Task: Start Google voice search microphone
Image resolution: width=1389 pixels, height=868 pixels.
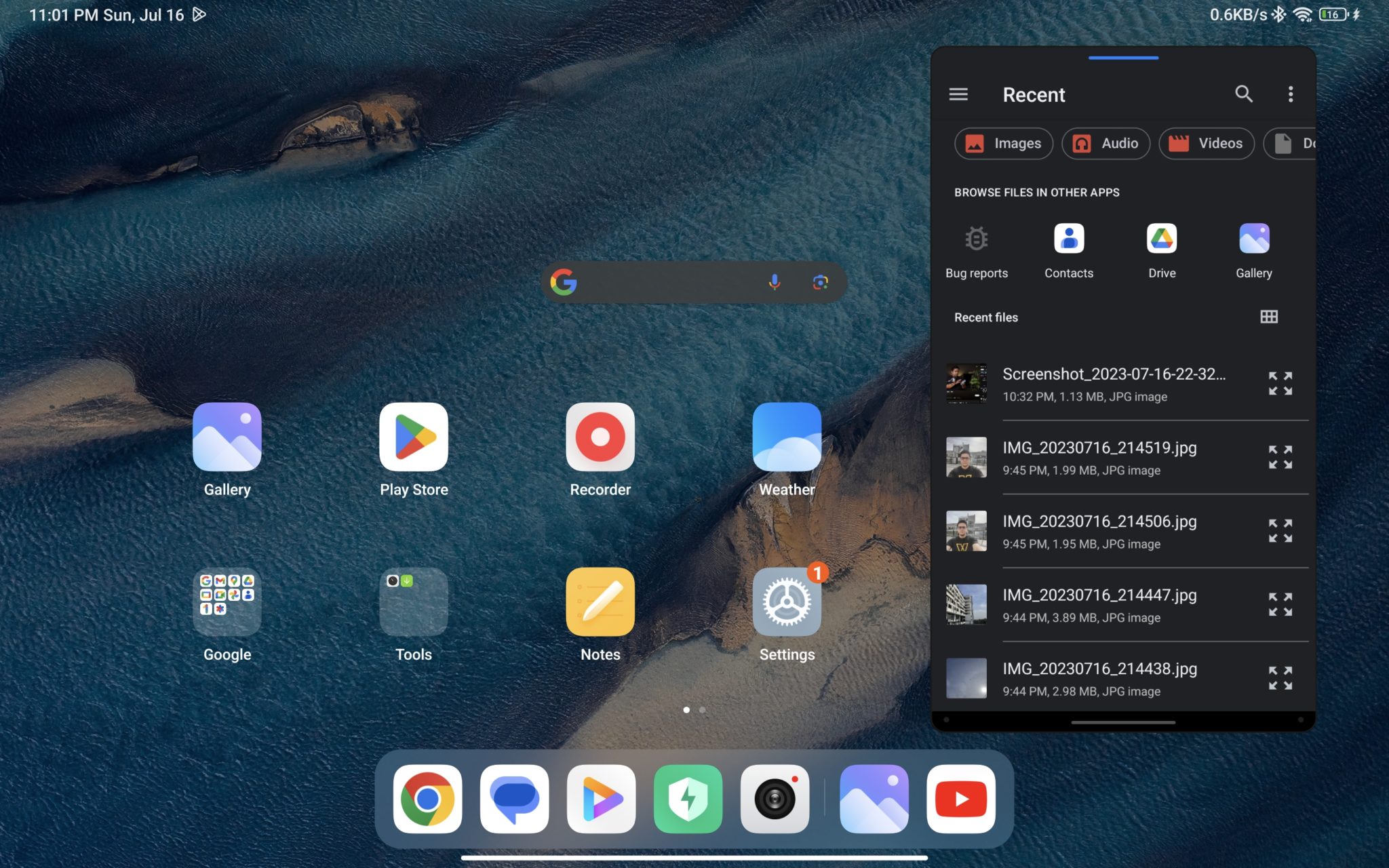Action: tap(774, 282)
